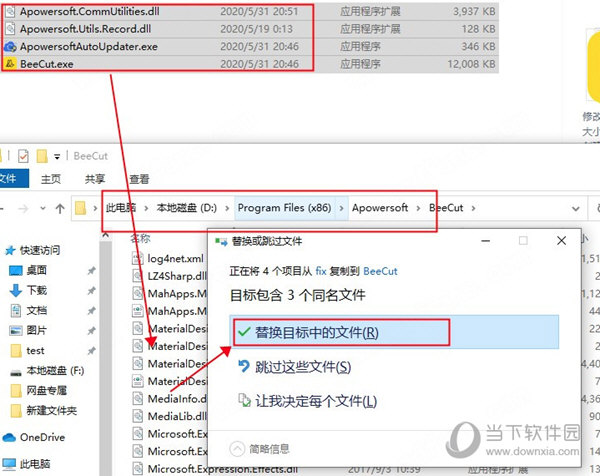
Task: Click BeeCut breadcrumb segment
Action: [446, 208]
